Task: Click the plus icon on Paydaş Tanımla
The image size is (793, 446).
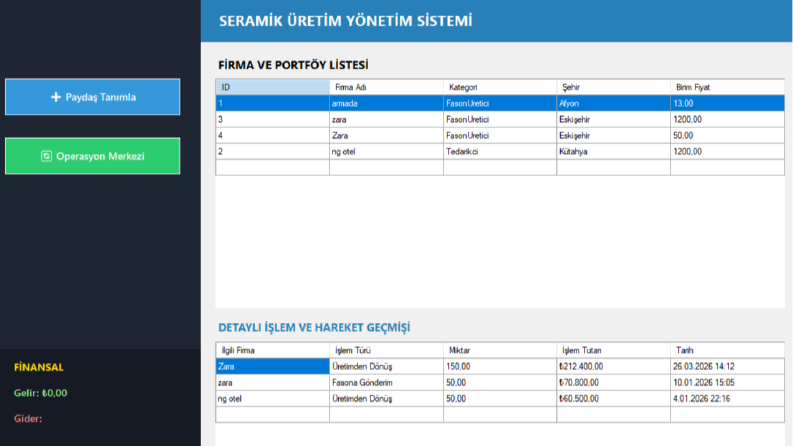Action: [x=56, y=97]
